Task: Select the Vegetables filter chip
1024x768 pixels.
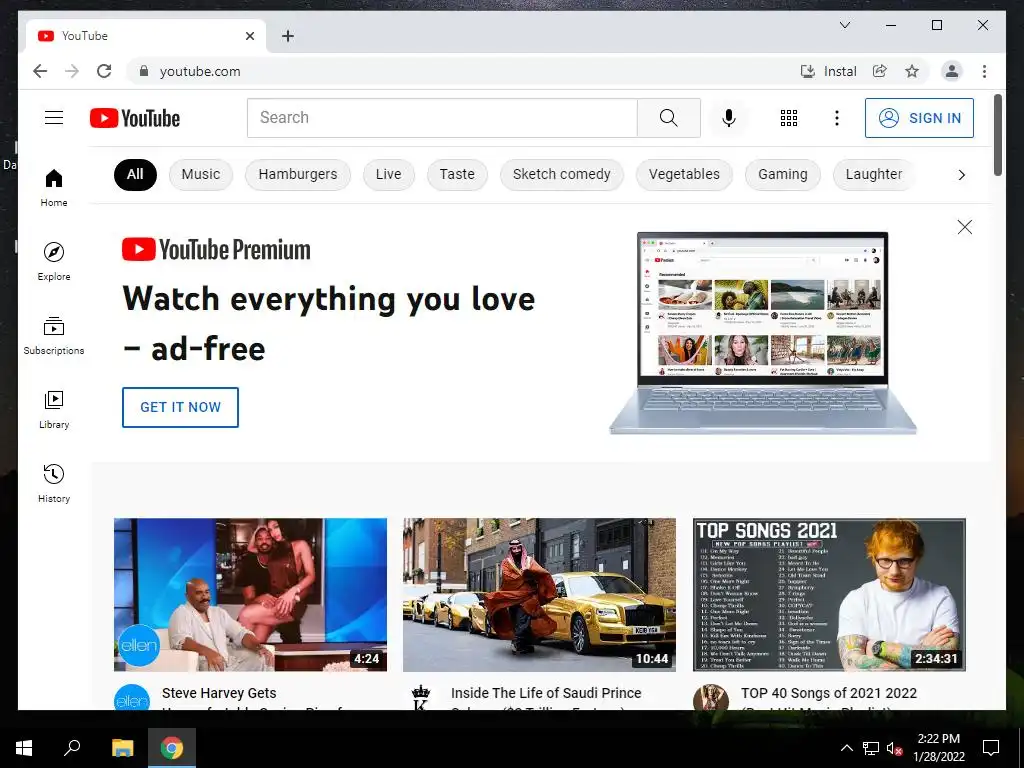Action: 684,174
